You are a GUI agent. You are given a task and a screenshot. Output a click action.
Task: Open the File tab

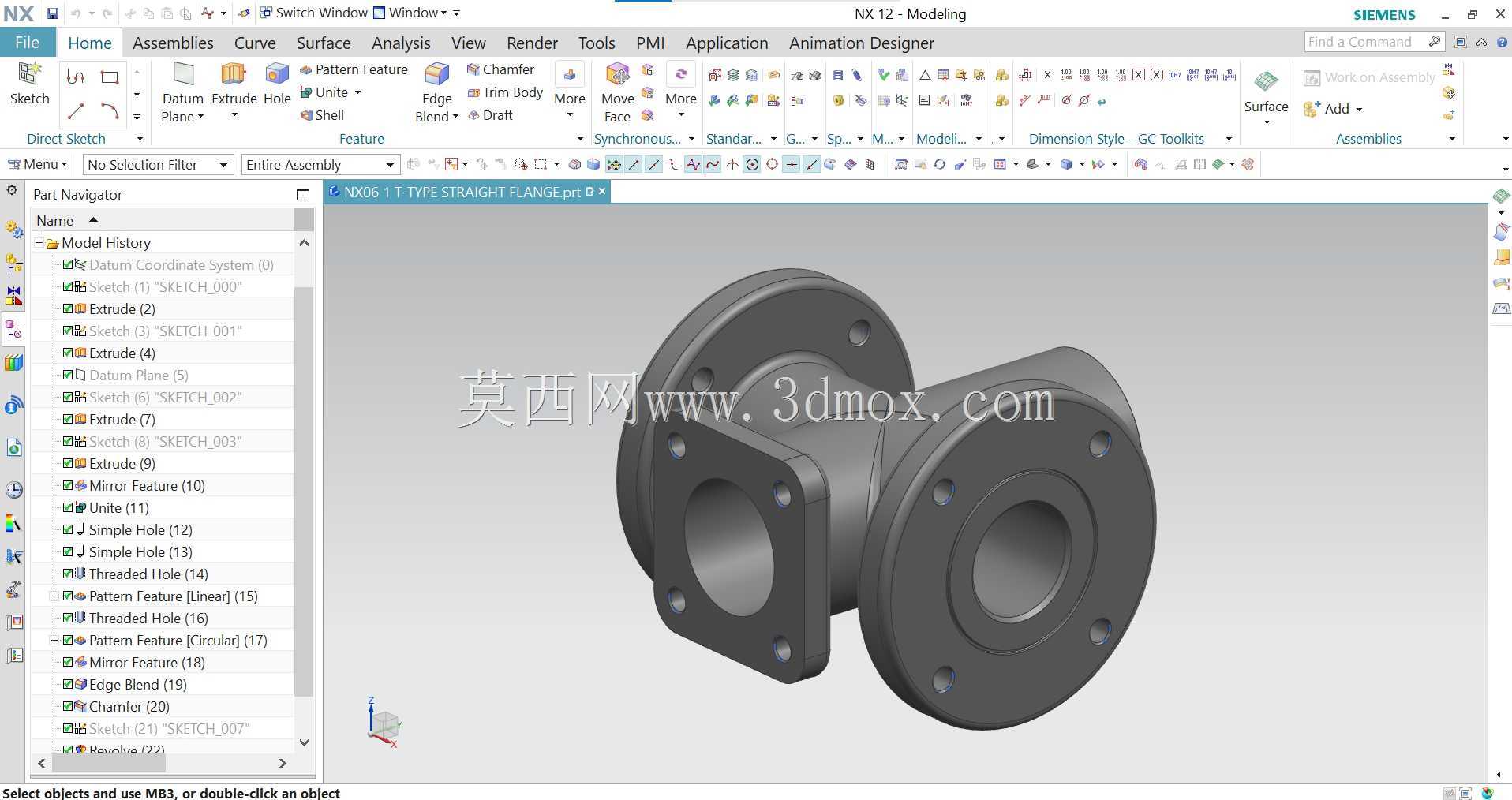click(x=27, y=43)
